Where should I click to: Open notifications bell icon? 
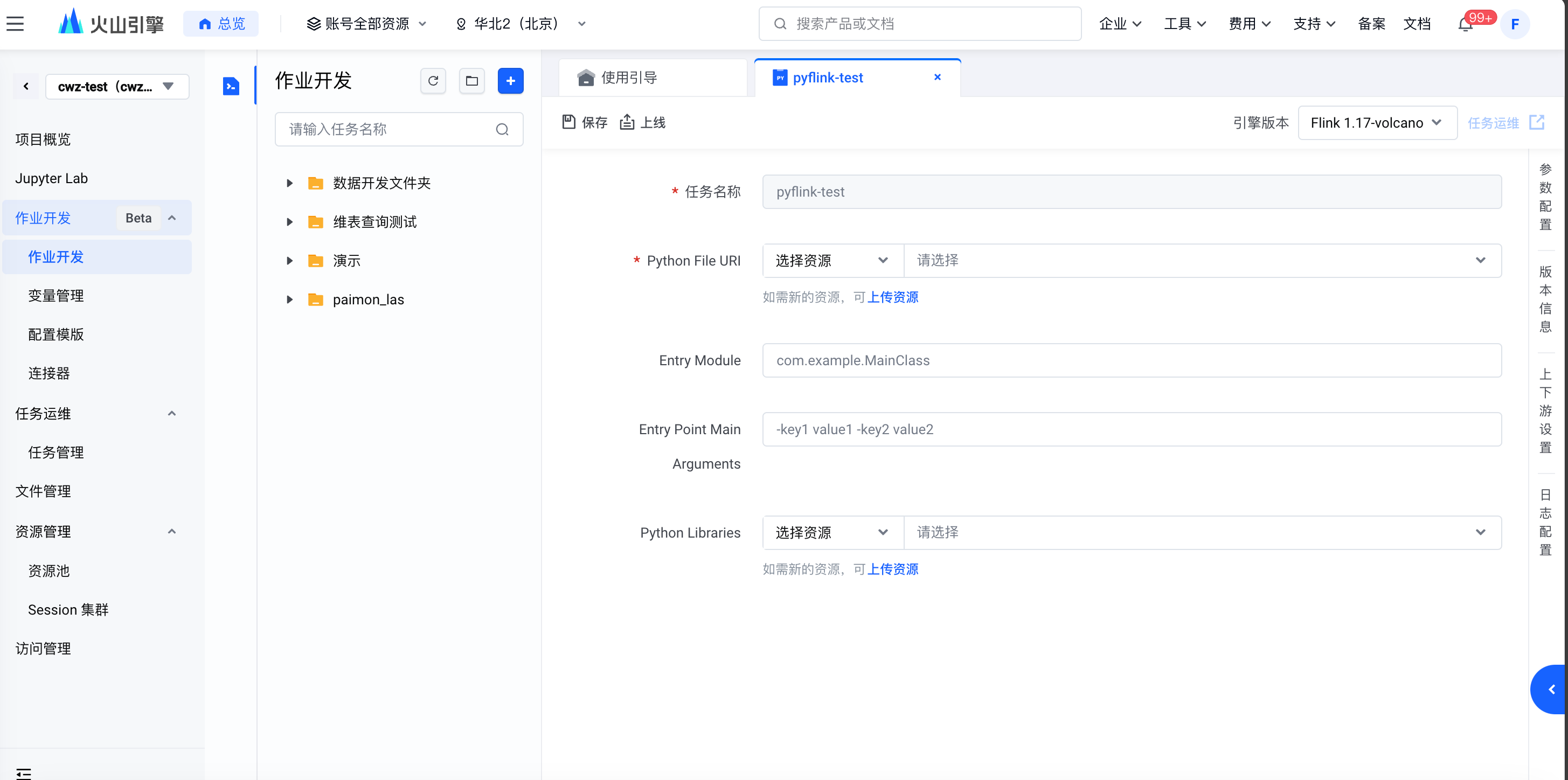1466,24
